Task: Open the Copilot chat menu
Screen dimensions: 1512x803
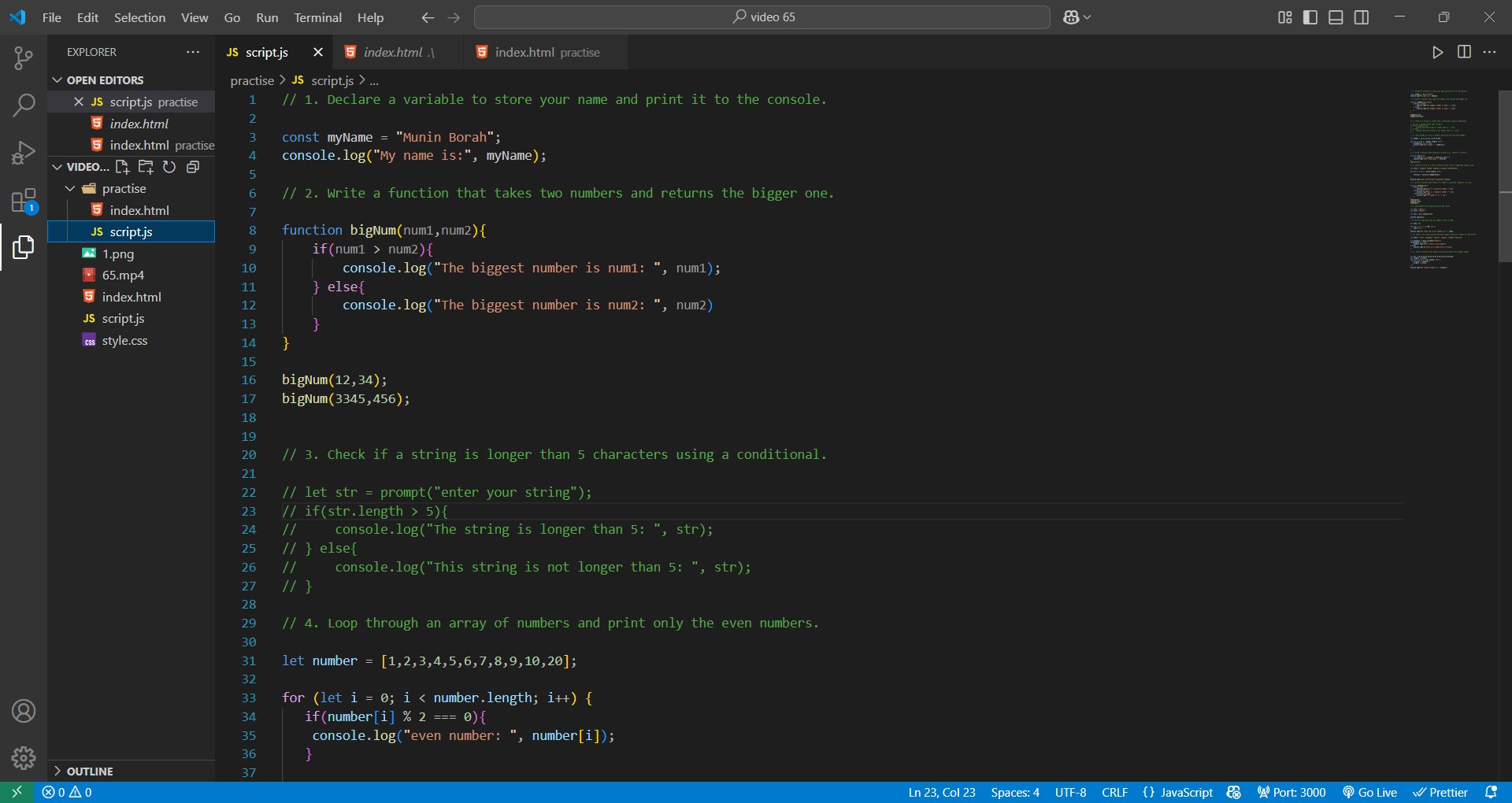Action: 1077,17
